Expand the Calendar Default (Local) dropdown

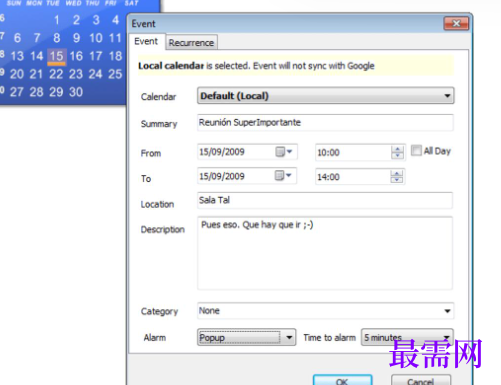click(325, 96)
